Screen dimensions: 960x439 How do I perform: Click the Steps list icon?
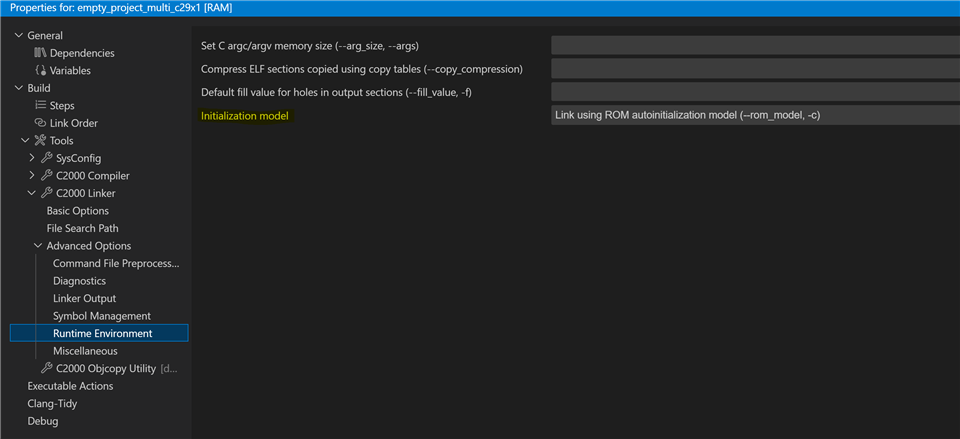(40, 105)
